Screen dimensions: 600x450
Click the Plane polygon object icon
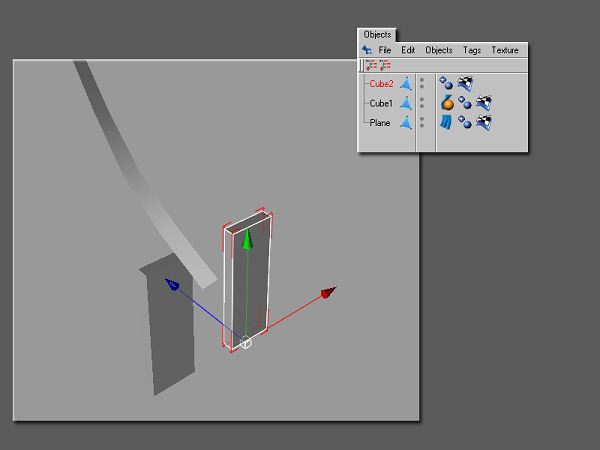pyautogui.click(x=407, y=122)
